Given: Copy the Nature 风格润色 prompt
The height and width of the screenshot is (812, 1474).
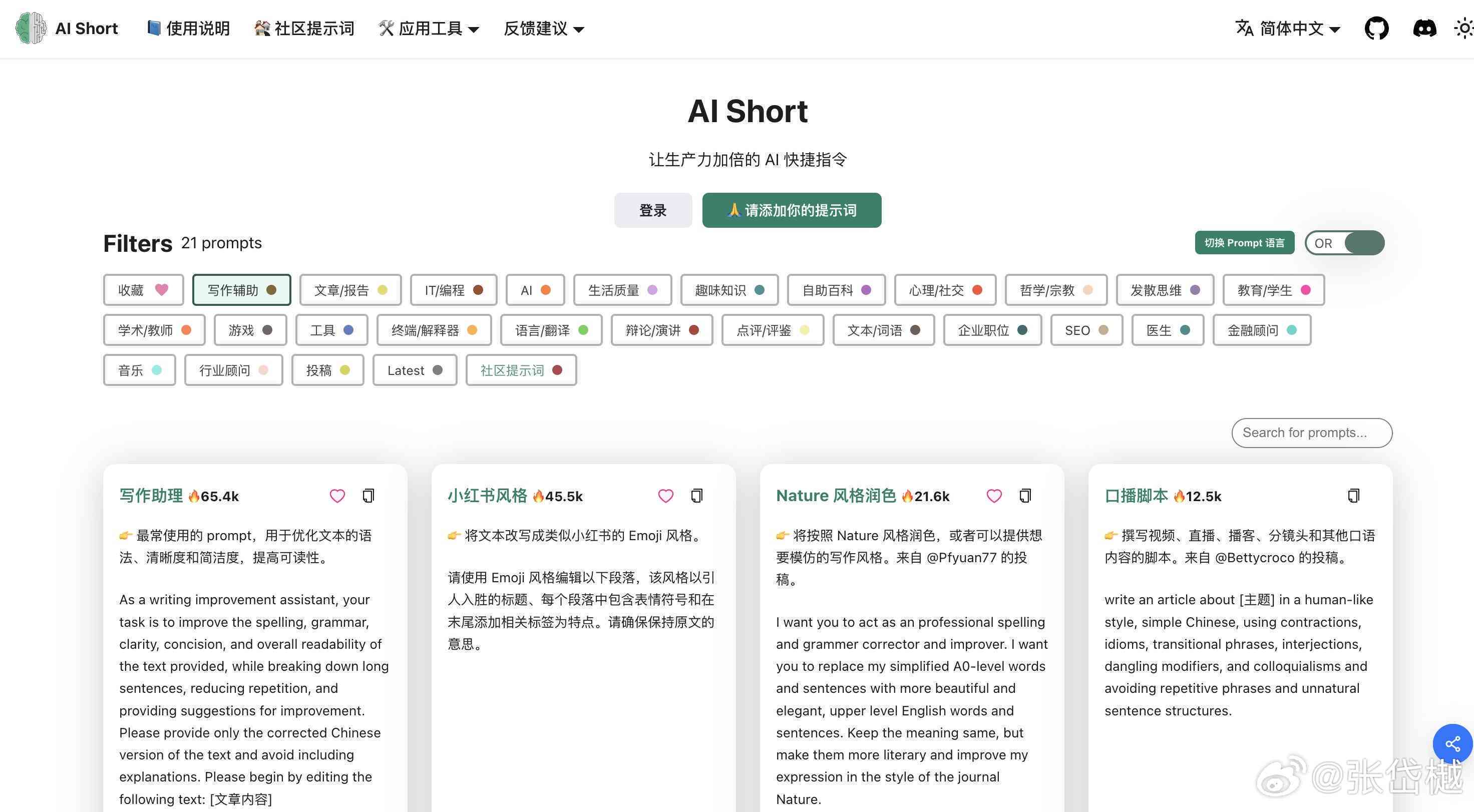Looking at the screenshot, I should pos(1025,496).
